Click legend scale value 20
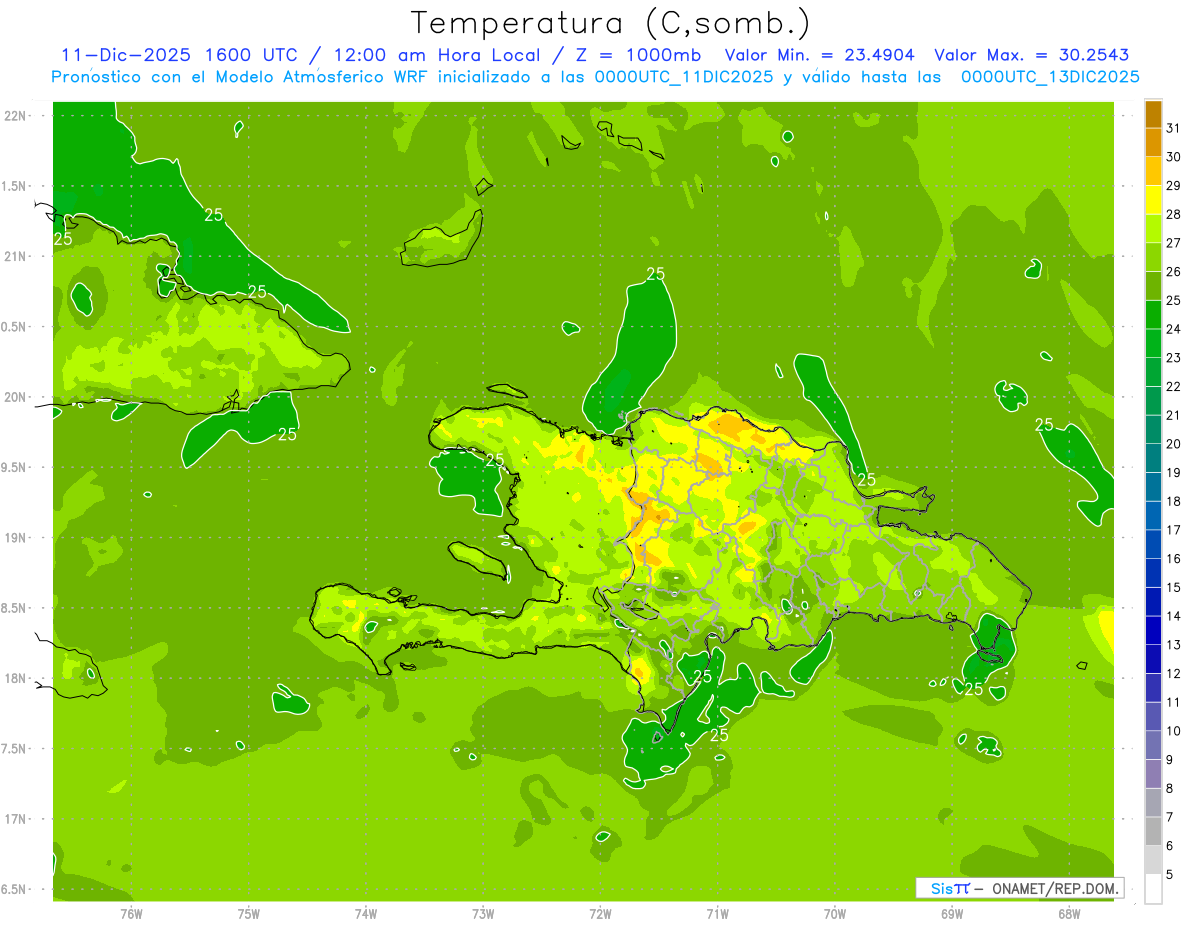 point(1174,444)
